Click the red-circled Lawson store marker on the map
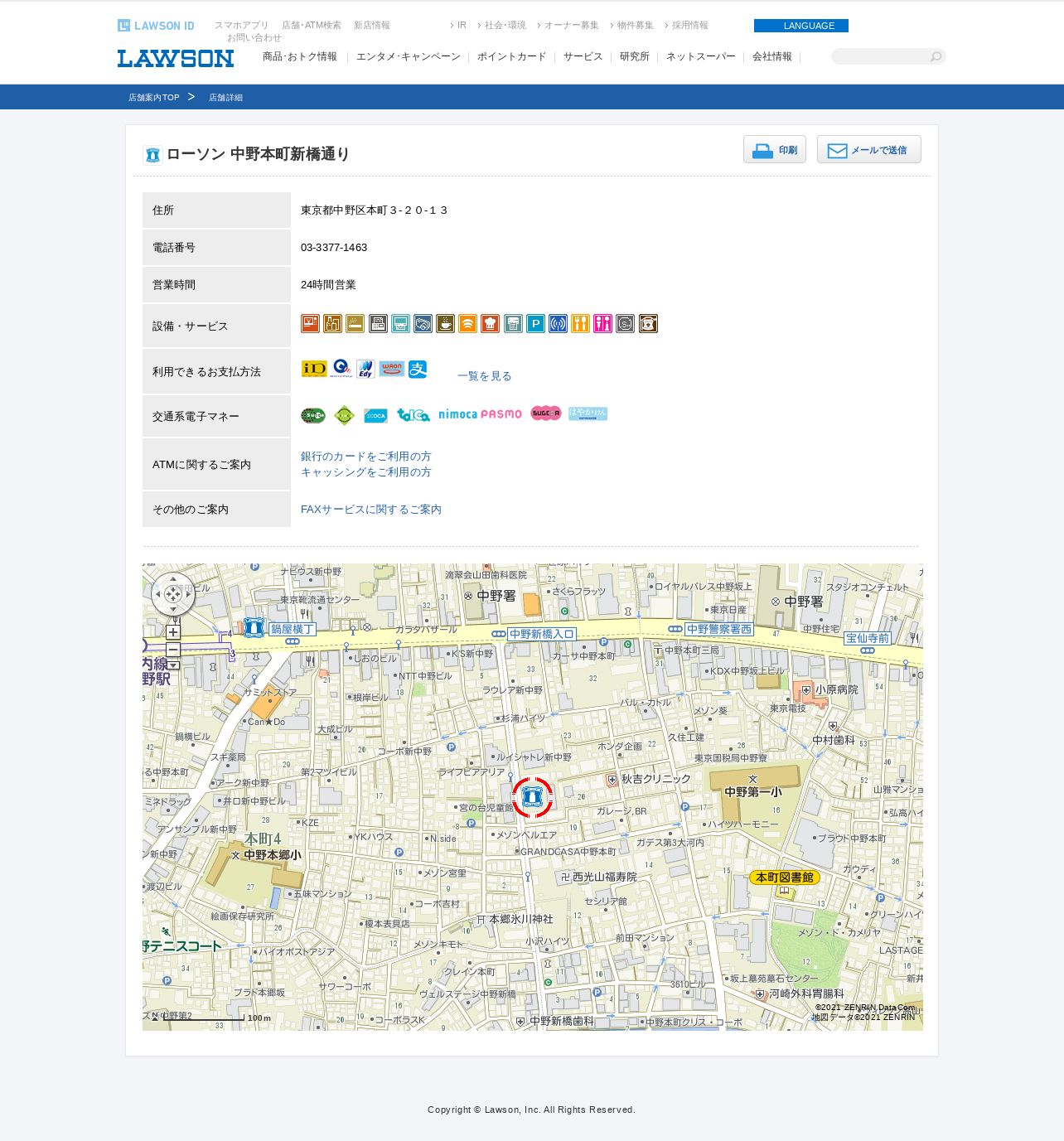Viewport: 1064px width, 1141px height. point(532,798)
